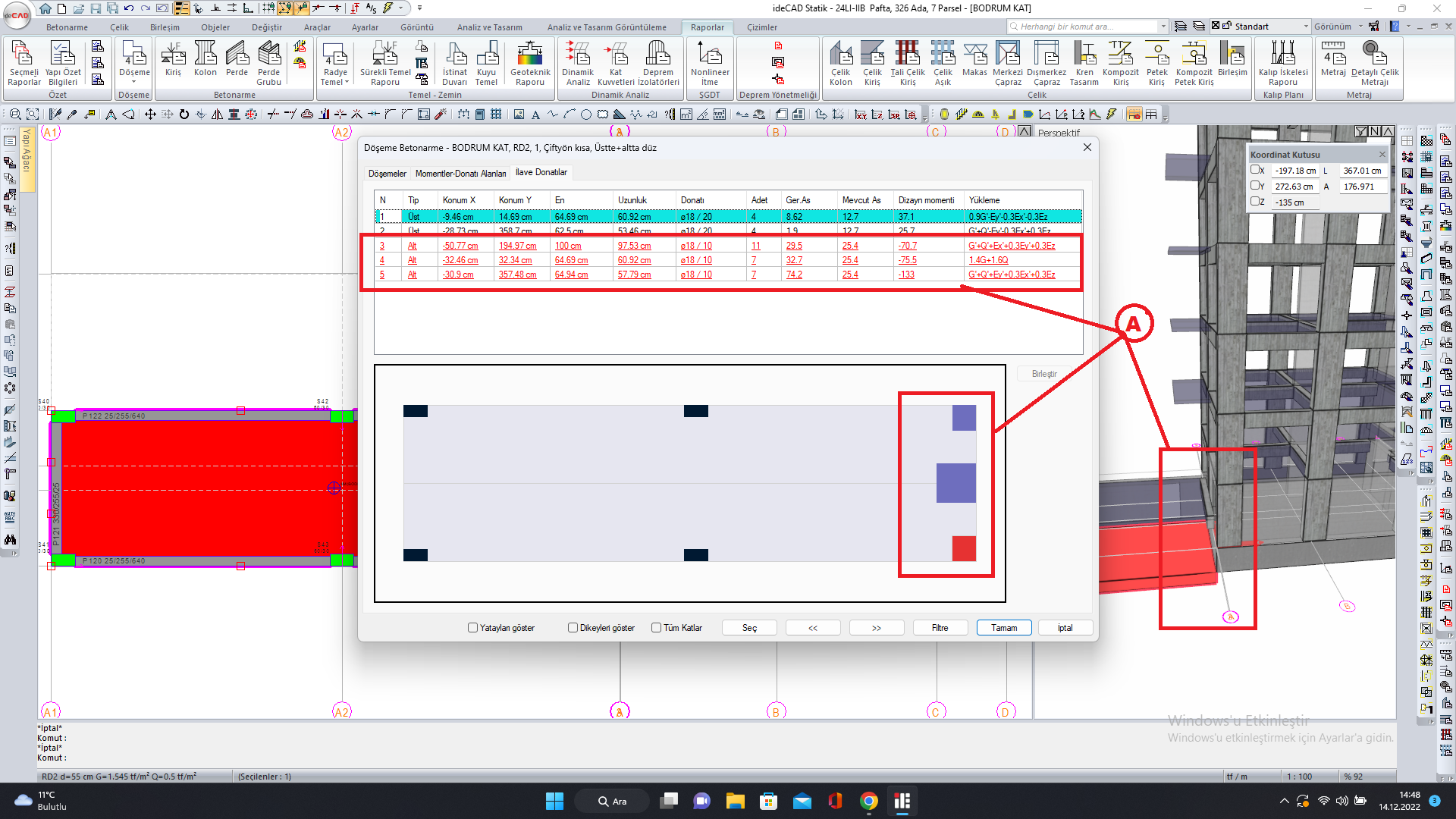Open the Kren Tasarım report
The height and width of the screenshot is (819, 1456).
point(1084,64)
